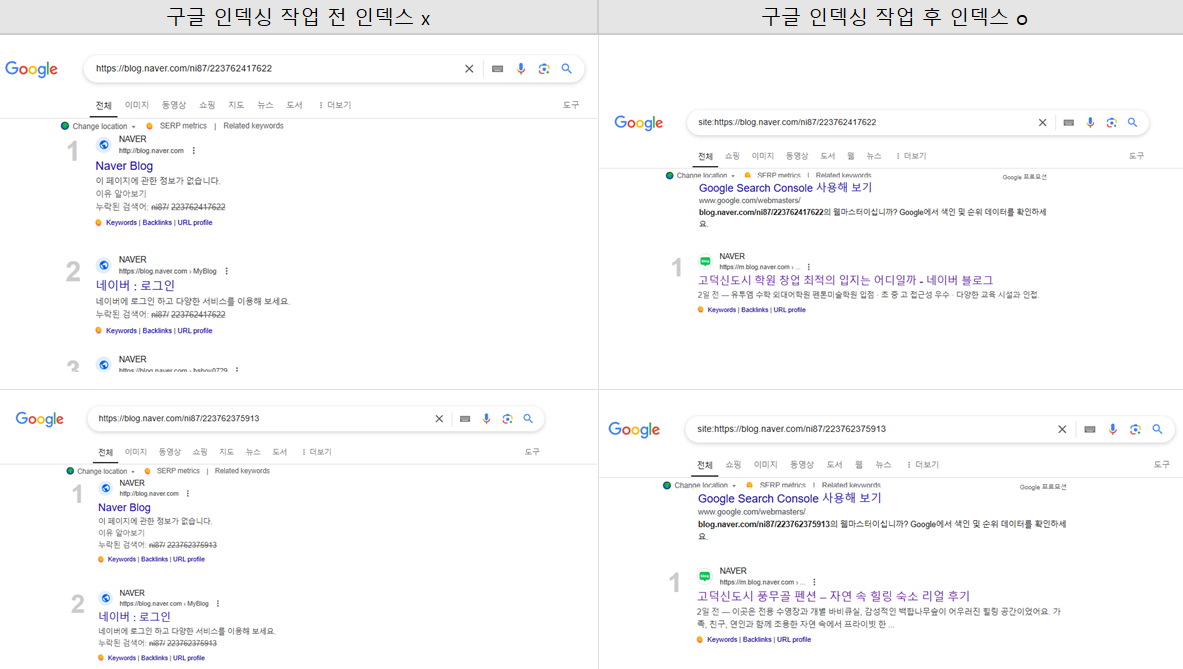
Task: Click magnifier search icon in left 223762417622 box
Action: (567, 69)
